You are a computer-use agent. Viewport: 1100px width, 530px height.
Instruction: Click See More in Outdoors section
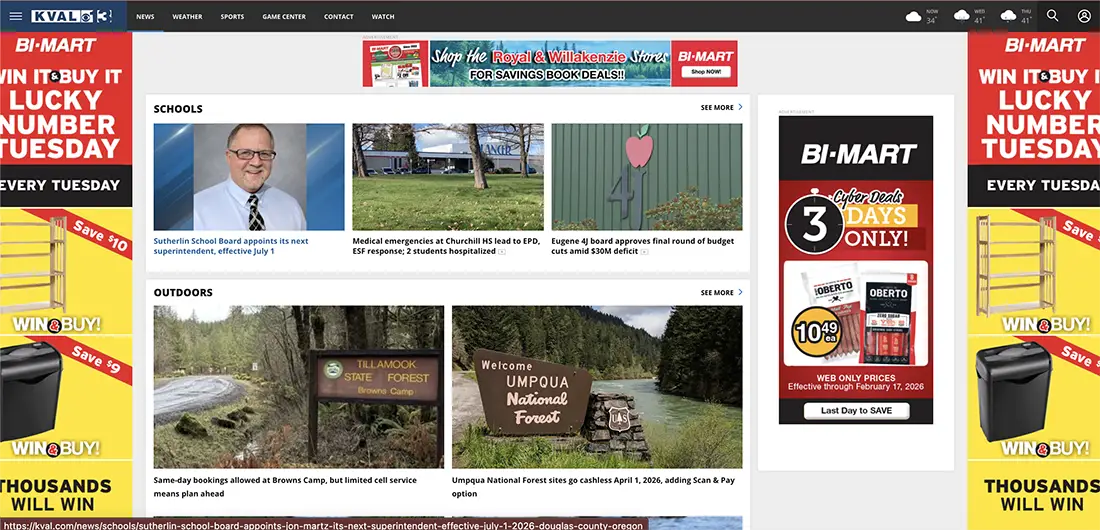[x=717, y=292]
